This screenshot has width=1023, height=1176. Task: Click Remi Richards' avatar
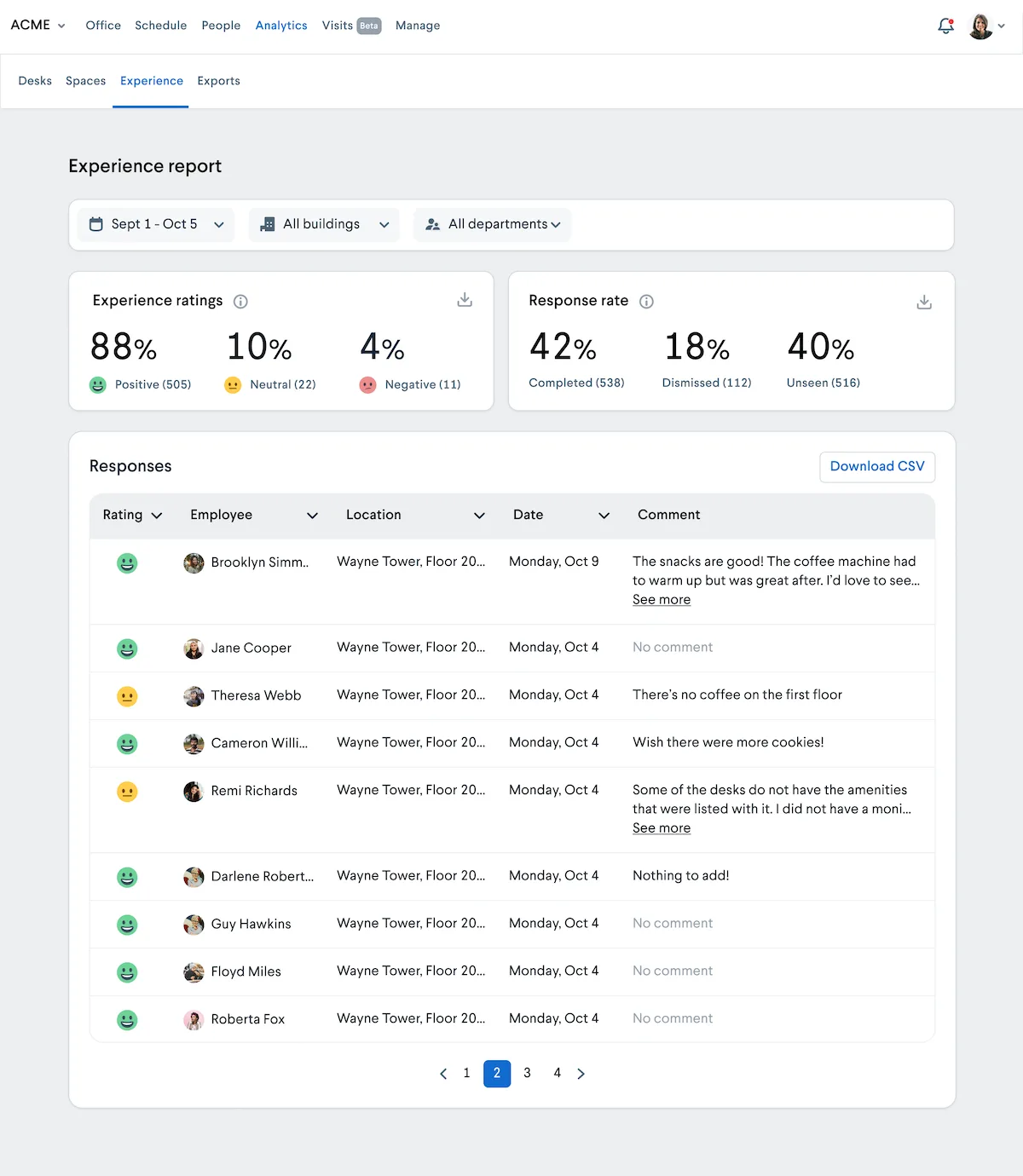pyautogui.click(x=194, y=792)
